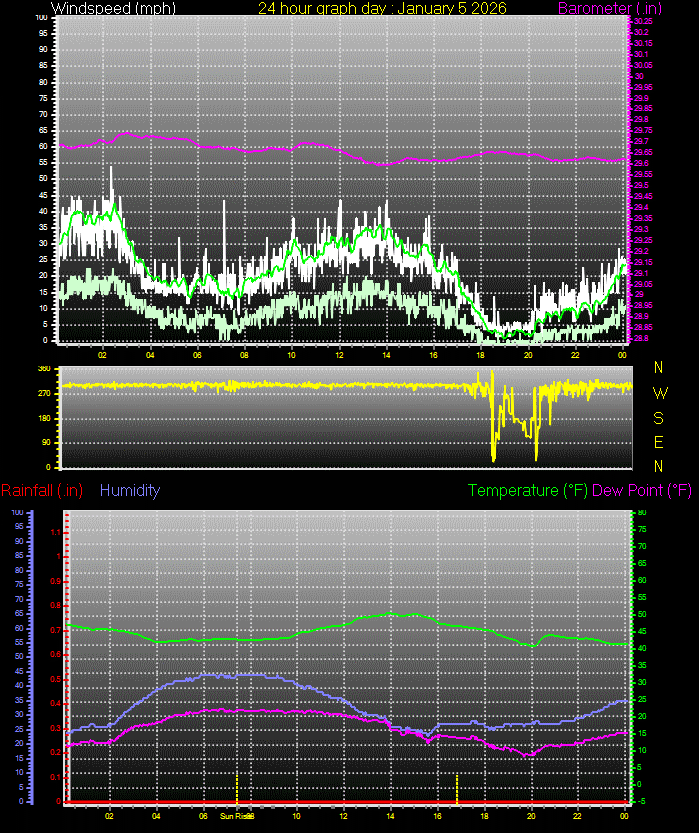Click the green Temperature (°F) legend label
Image resolution: width=699 pixels, height=833 pixels.
(x=528, y=491)
